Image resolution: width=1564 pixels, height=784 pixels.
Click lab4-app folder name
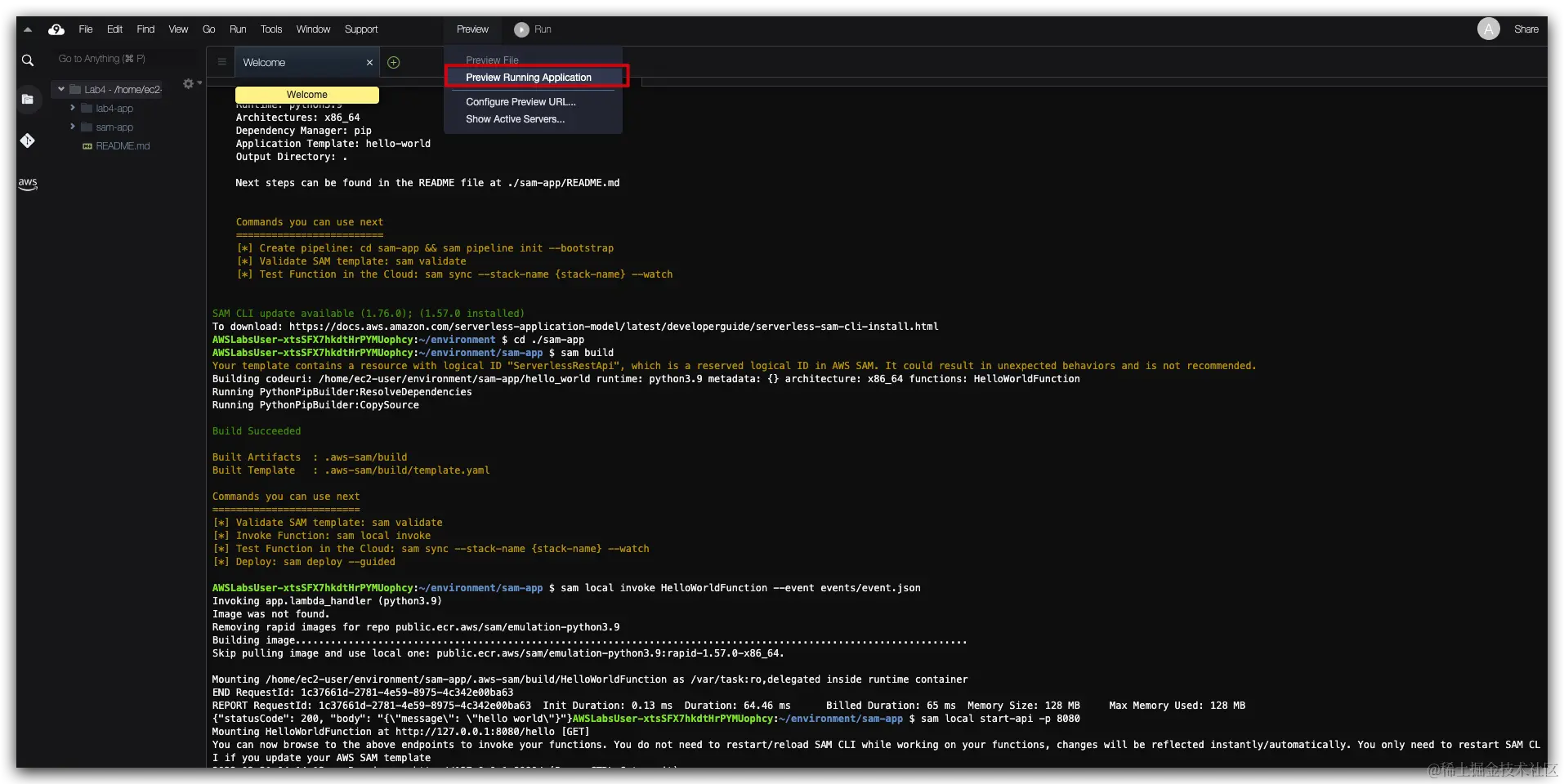coord(114,109)
